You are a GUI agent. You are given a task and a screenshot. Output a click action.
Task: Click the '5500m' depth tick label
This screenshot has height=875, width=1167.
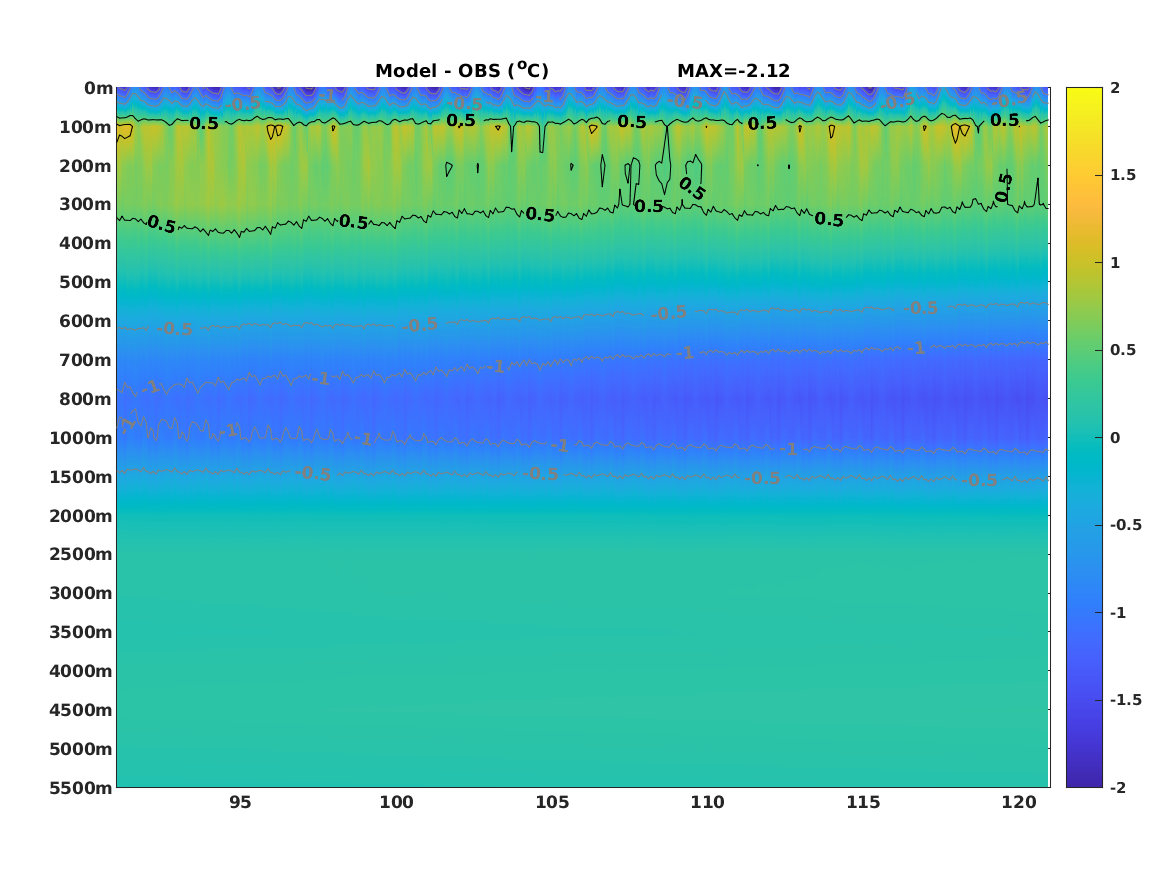pos(81,788)
